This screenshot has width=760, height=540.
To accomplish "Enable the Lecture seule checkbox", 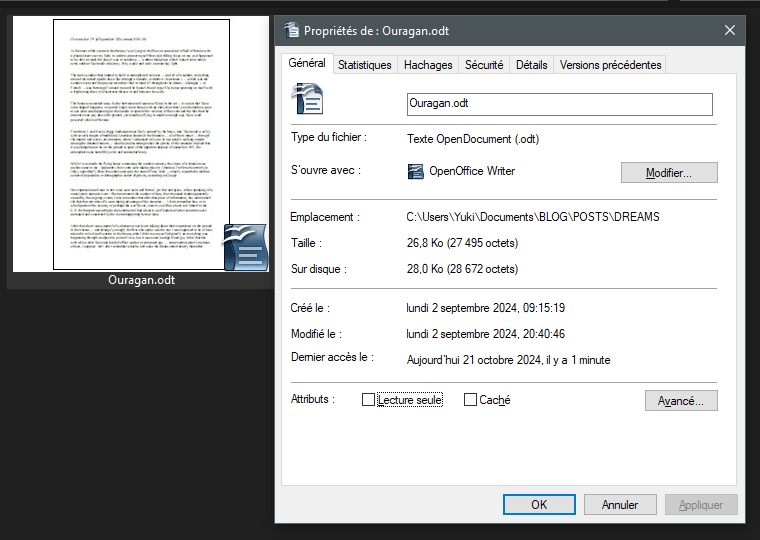I will (x=368, y=400).
